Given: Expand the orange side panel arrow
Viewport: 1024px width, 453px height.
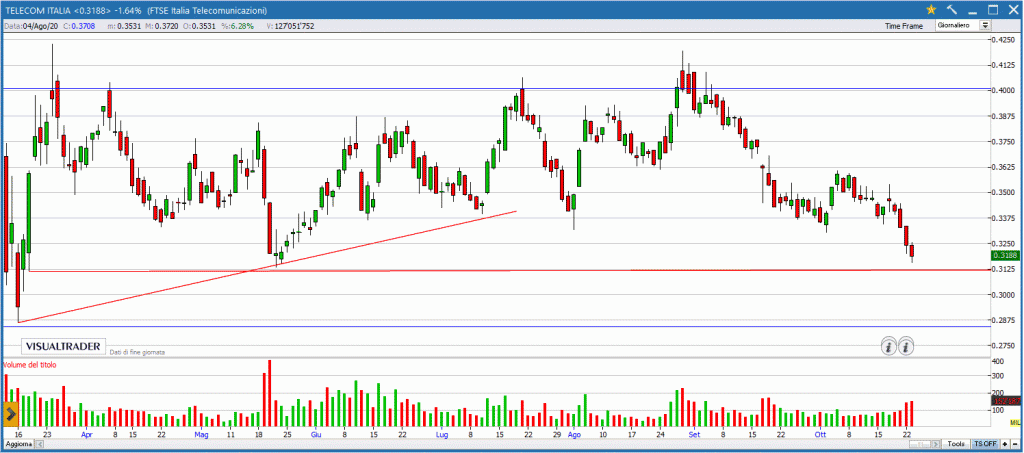Looking at the screenshot, I should pos(10,414).
